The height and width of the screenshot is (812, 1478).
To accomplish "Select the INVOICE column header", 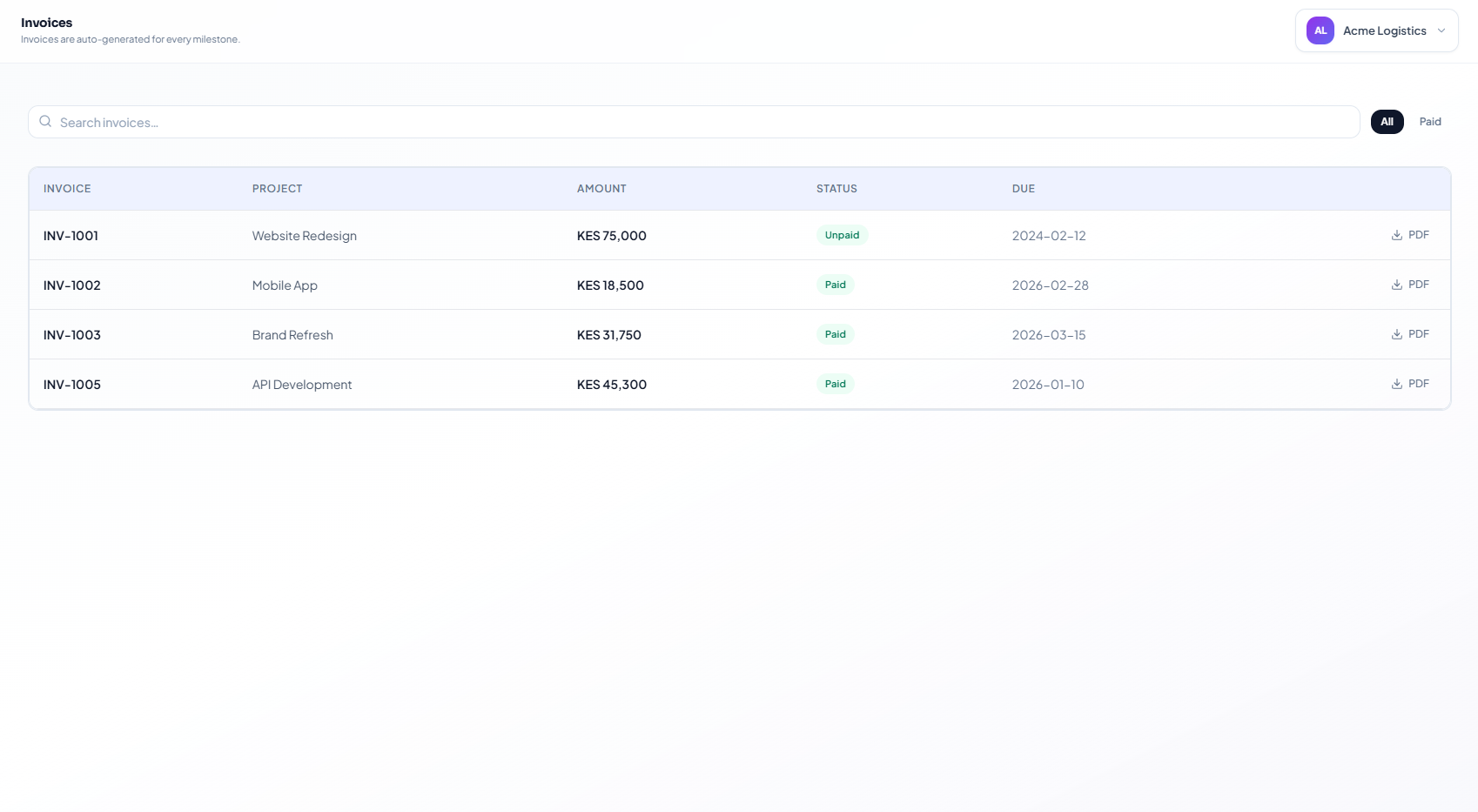I will click(x=67, y=188).
